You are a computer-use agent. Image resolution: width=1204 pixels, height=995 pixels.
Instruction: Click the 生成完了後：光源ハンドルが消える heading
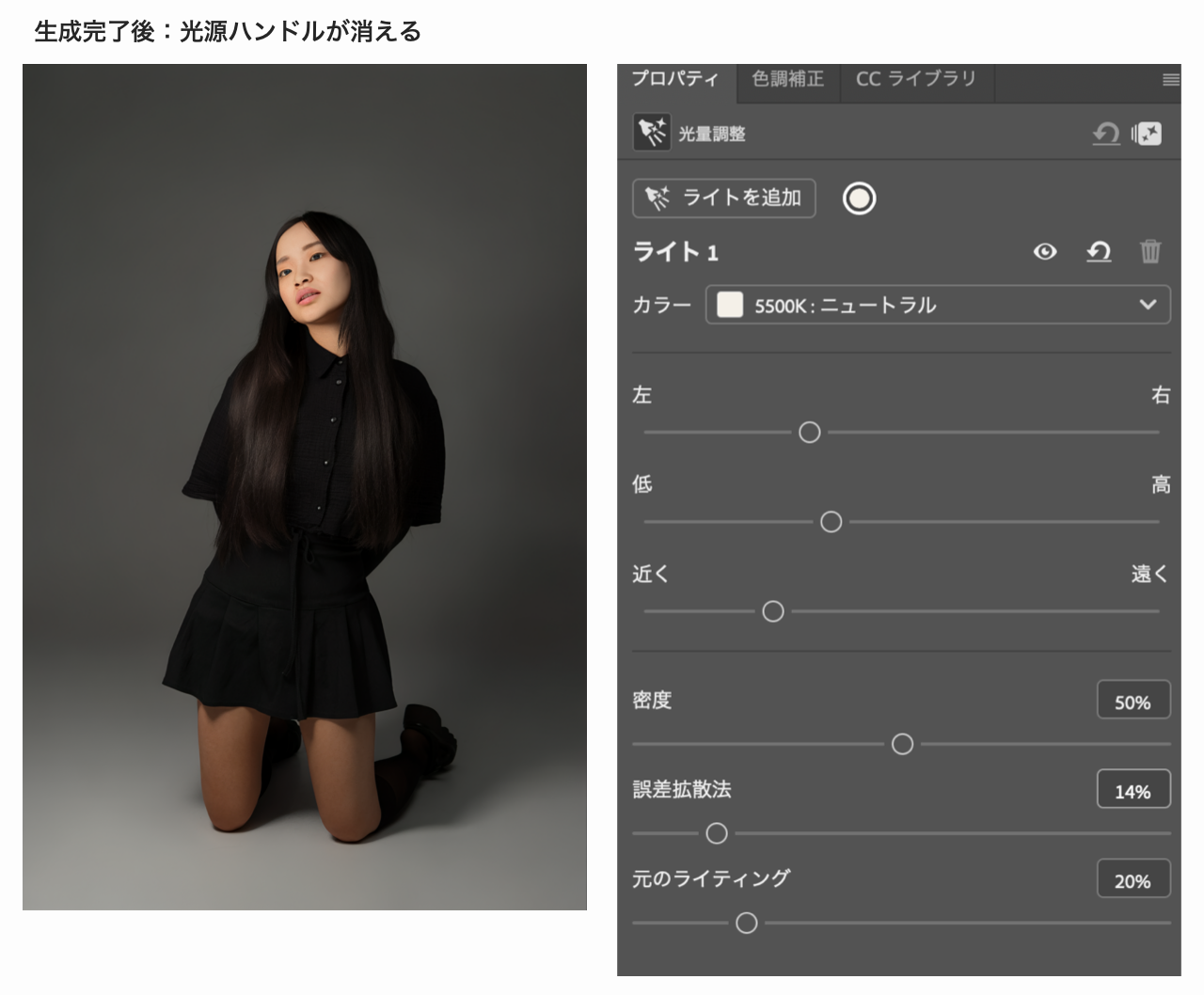point(228,31)
